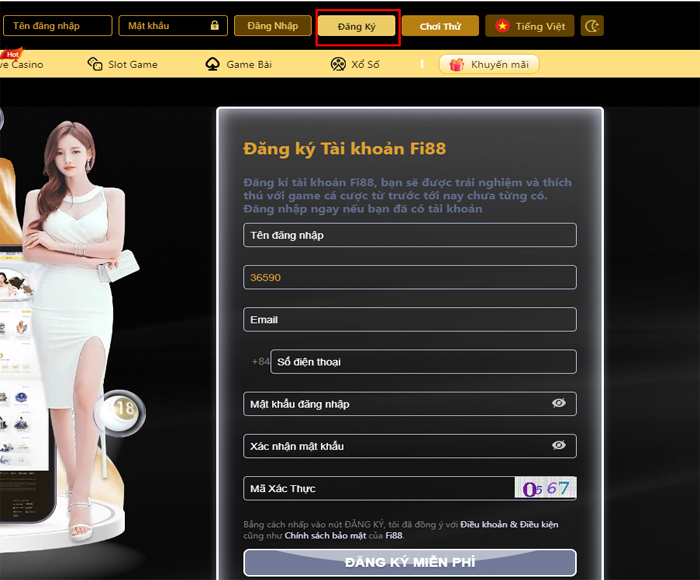The image size is (700, 580).
Task: Focus the header Tên đăng nhập field
Action: pos(58,25)
